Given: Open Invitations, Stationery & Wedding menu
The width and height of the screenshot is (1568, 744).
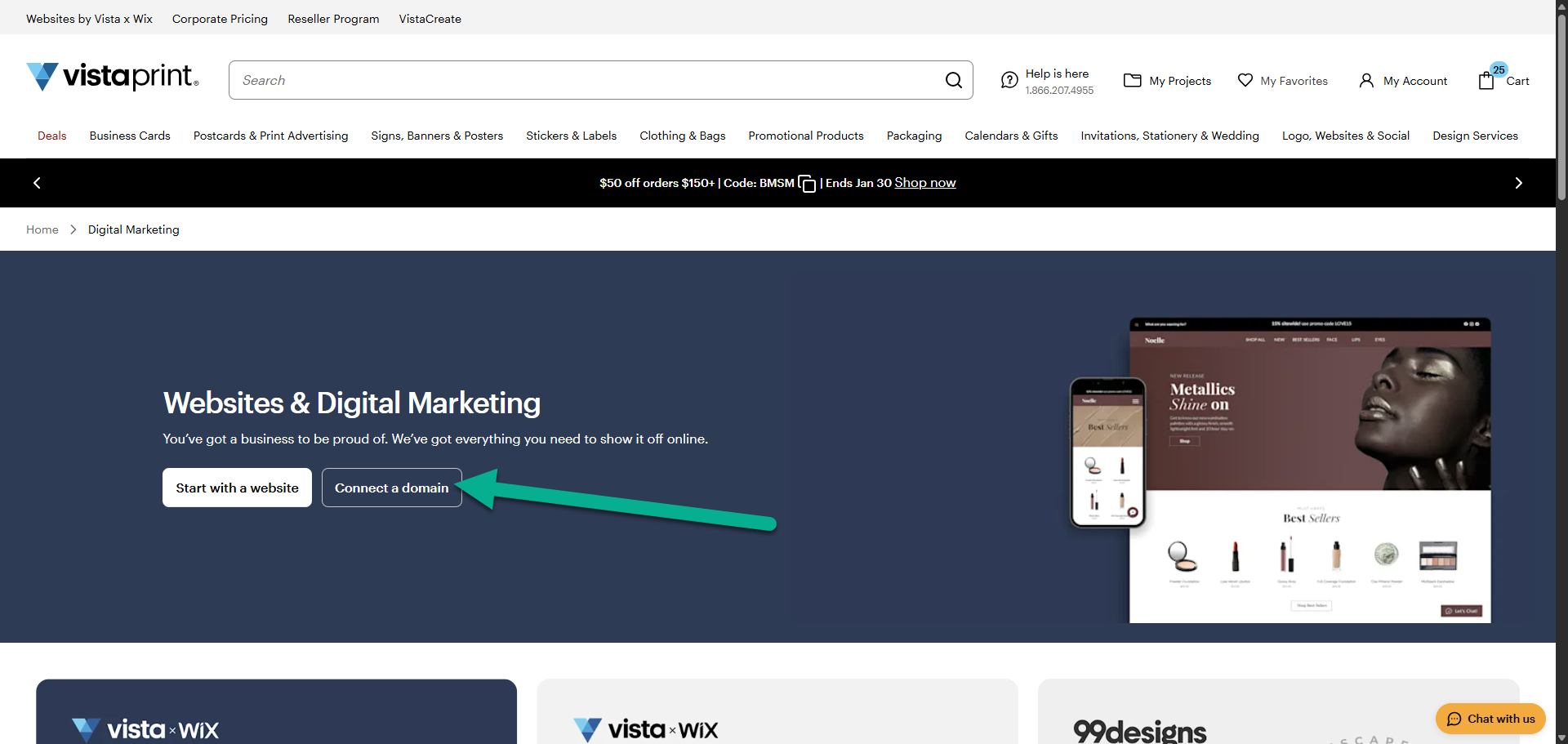Looking at the screenshot, I should coord(1169,136).
